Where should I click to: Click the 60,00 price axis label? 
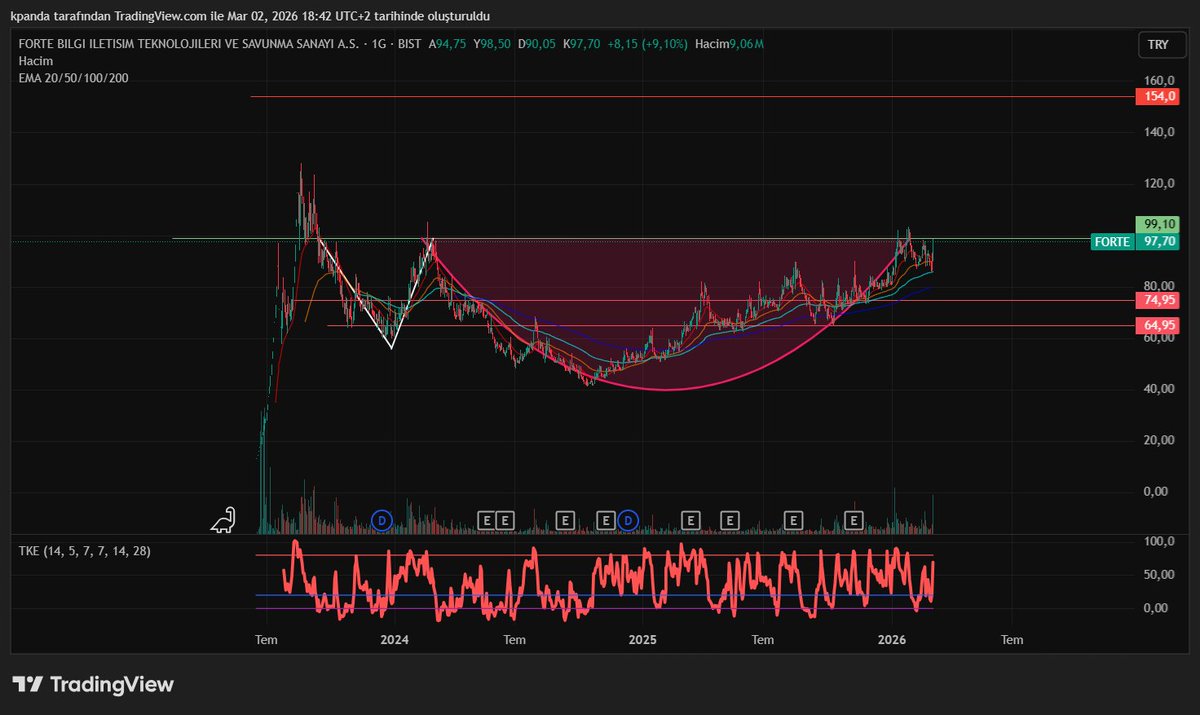(1159, 338)
